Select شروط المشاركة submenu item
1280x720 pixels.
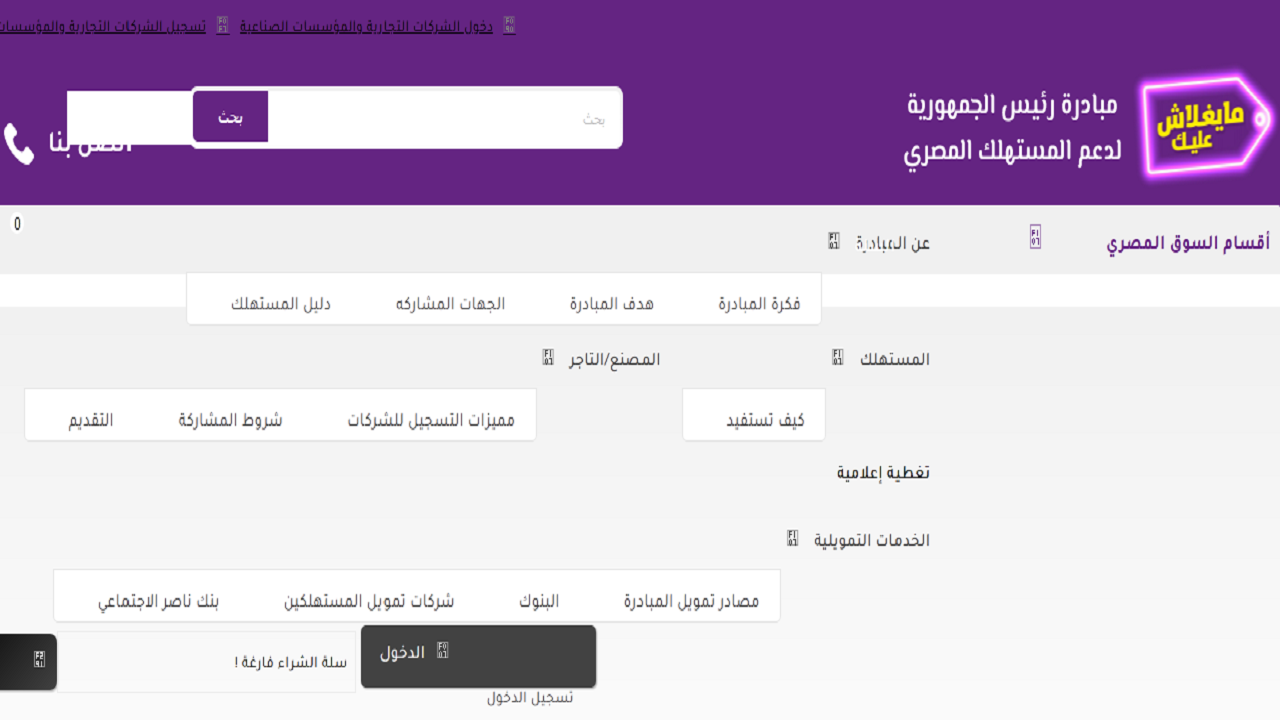(231, 420)
